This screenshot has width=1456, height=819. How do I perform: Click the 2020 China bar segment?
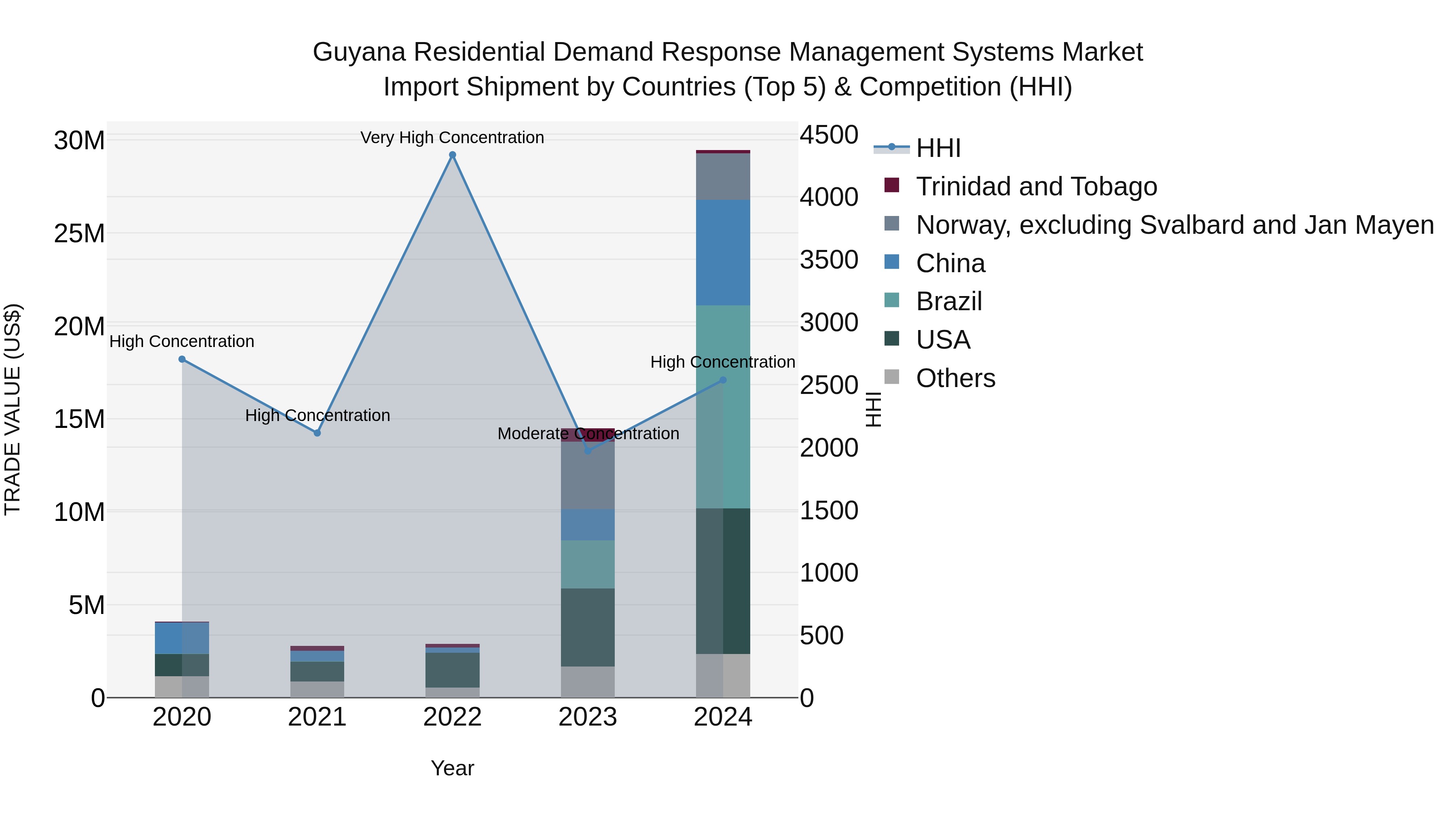pyautogui.click(x=182, y=638)
